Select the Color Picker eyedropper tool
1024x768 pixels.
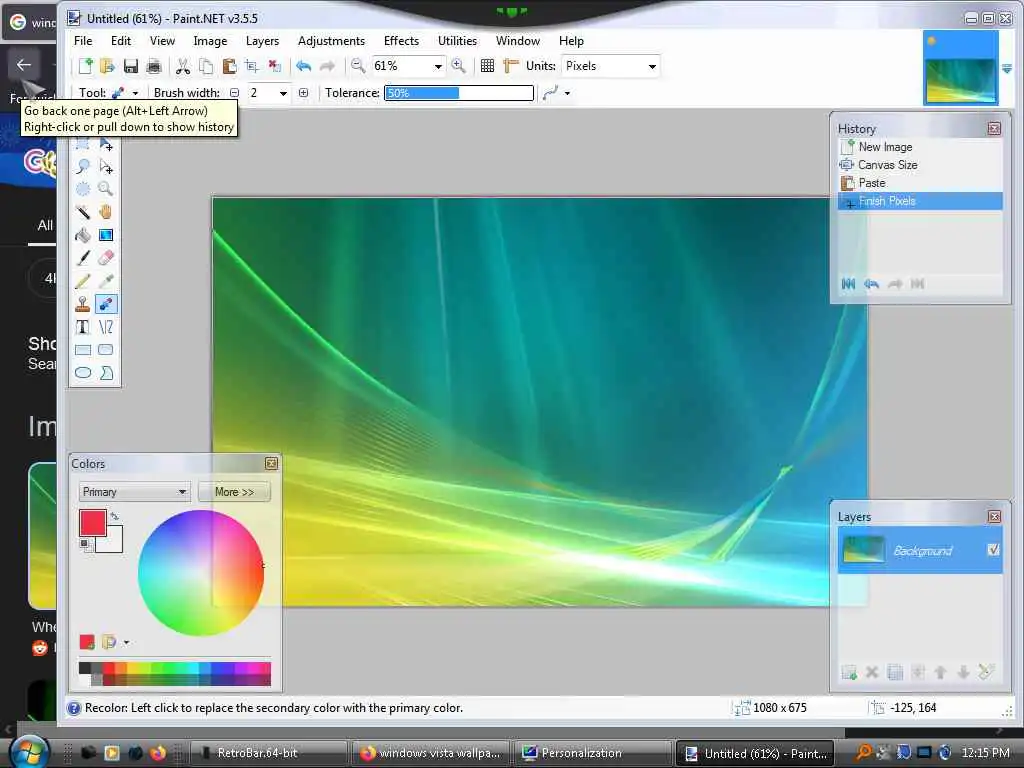pyautogui.click(x=106, y=281)
